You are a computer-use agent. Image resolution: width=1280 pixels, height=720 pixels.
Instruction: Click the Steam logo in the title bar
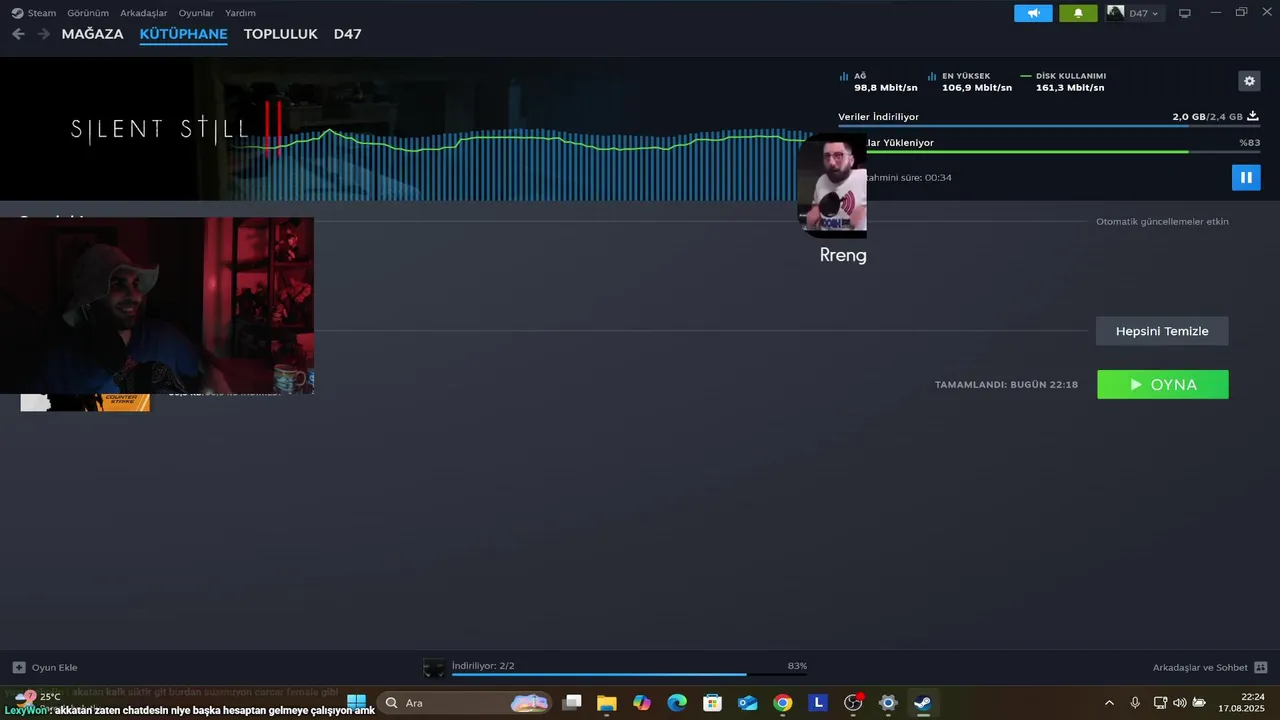coord(16,13)
